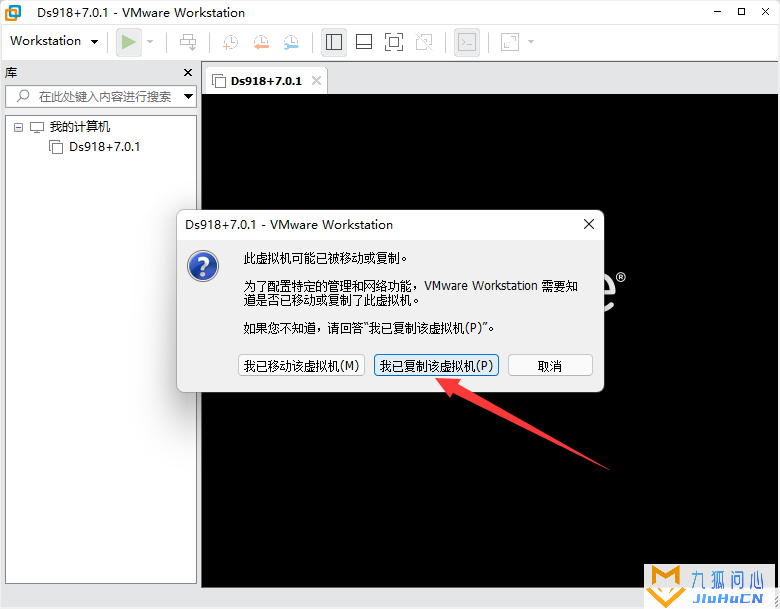
Task: Click the stretch guest display icon
Action: coord(510,42)
